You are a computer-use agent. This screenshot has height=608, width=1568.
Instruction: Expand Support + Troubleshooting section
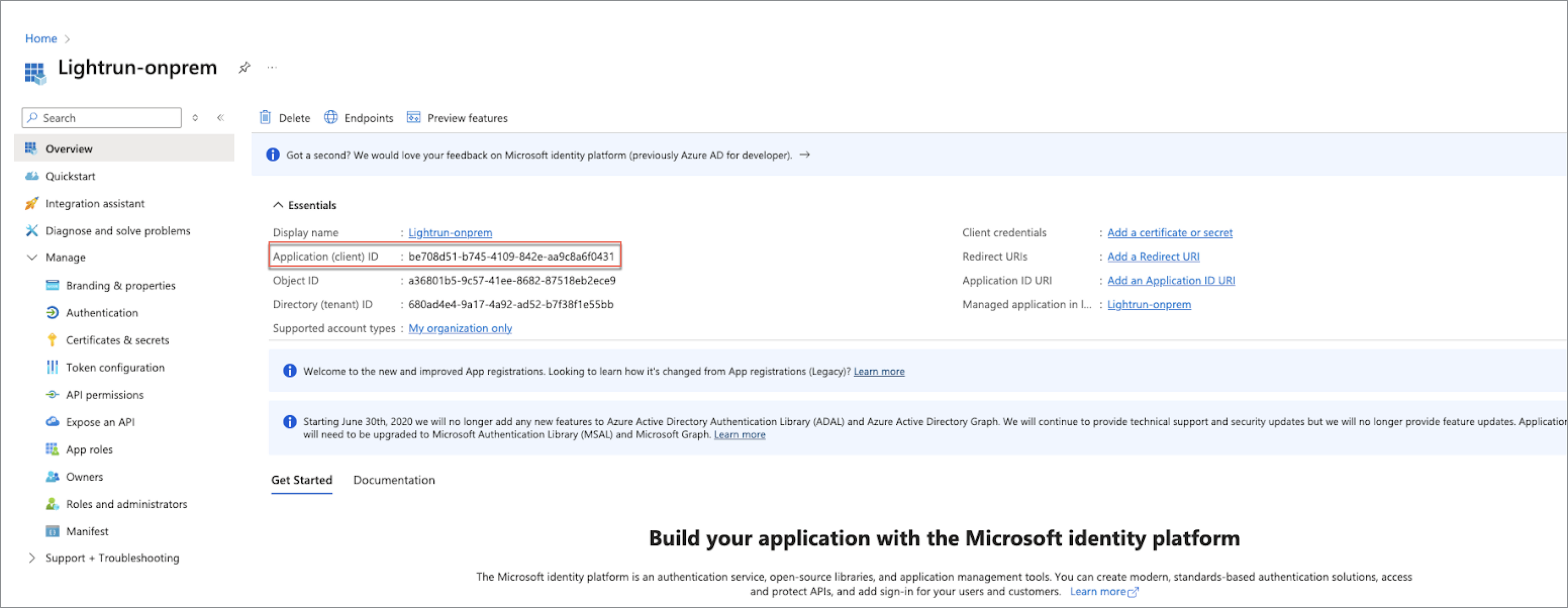[x=32, y=558]
